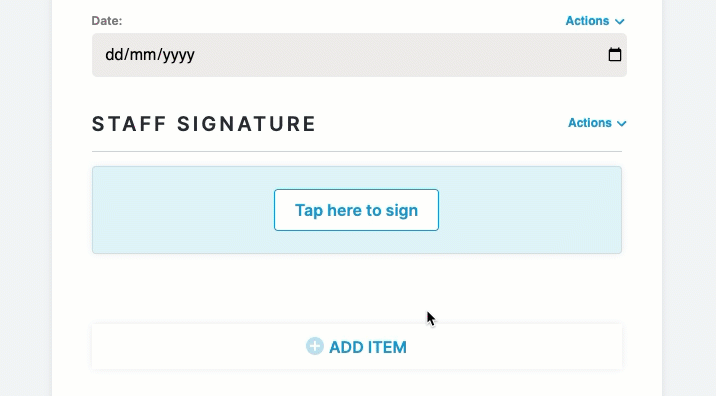Open the Actions menu for the Date field
This screenshot has height=396, width=716.
click(x=595, y=21)
